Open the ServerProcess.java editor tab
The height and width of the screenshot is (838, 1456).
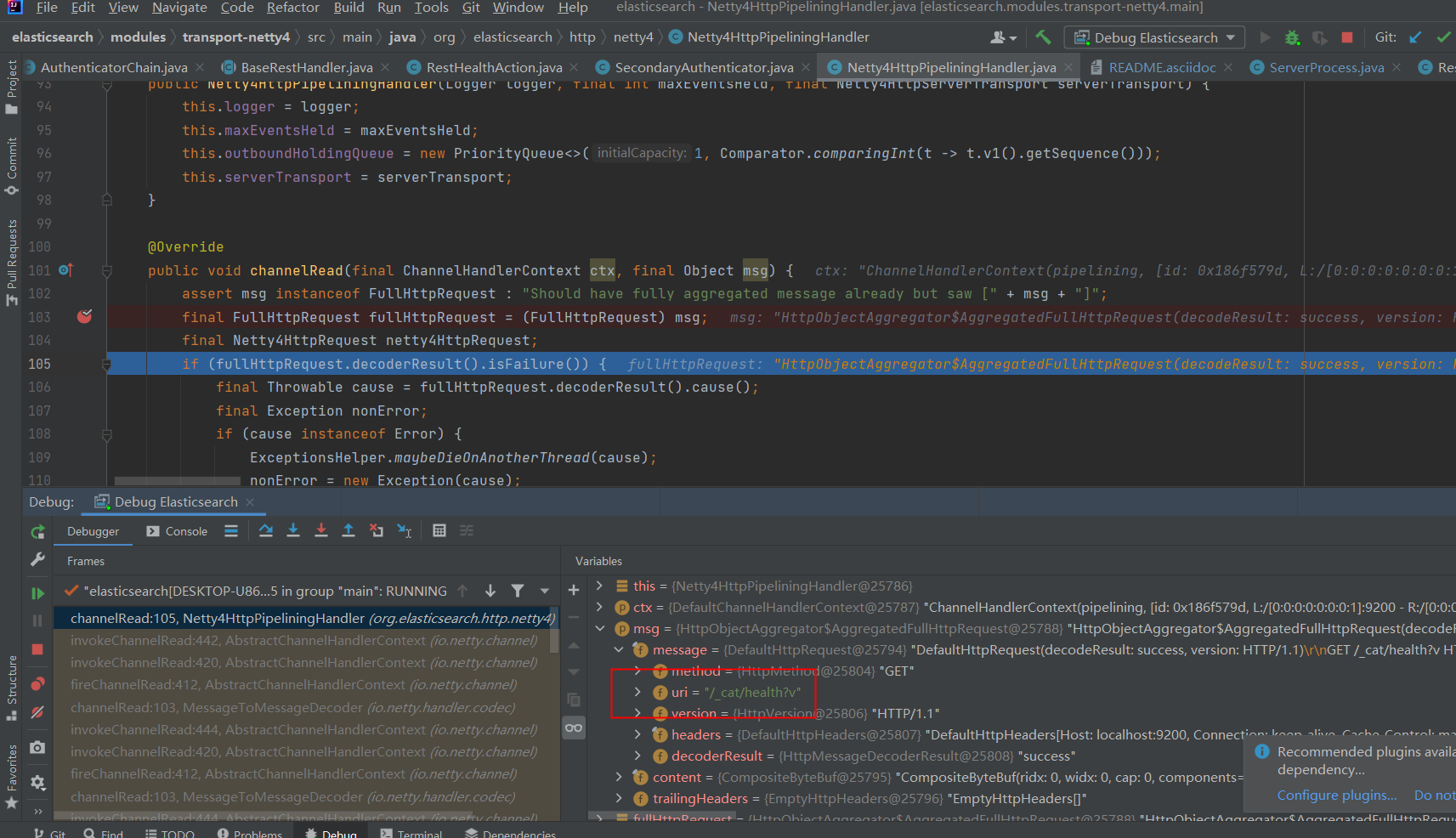tap(1326, 67)
